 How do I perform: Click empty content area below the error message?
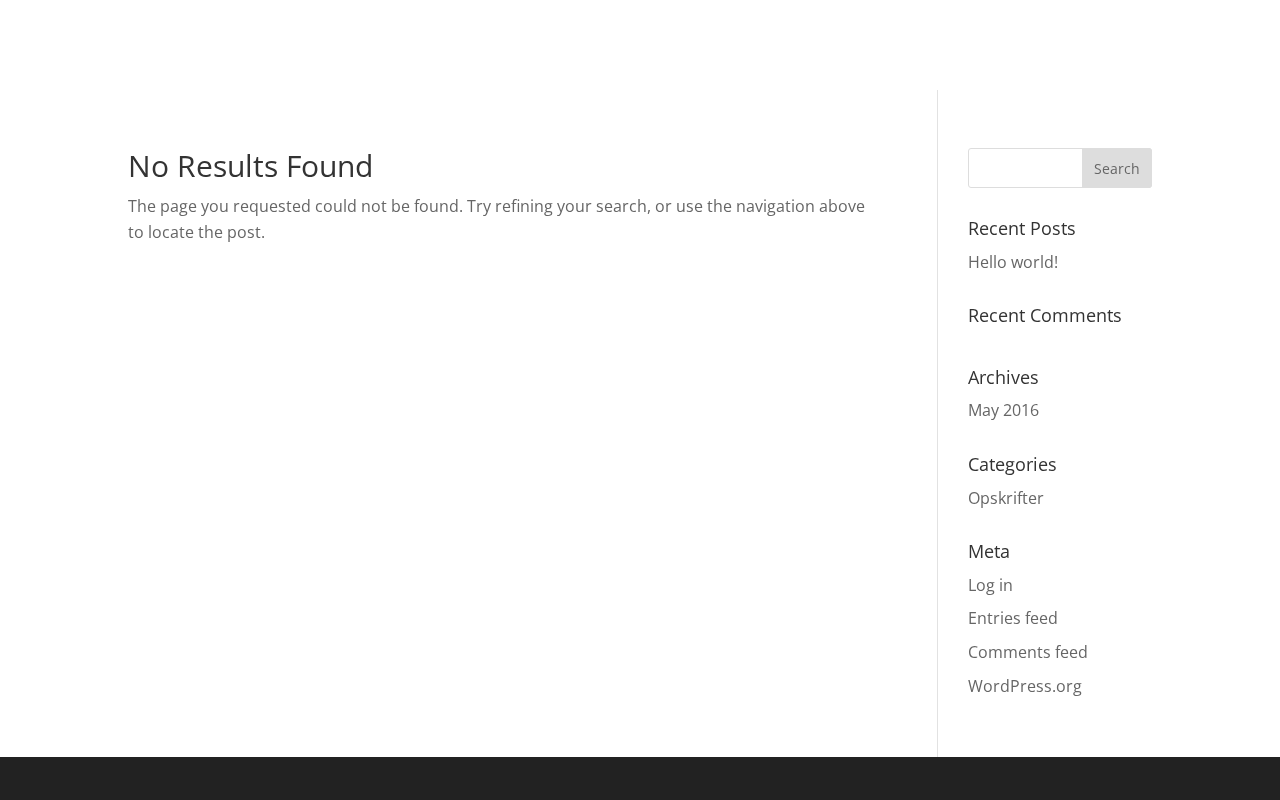coord(500,480)
